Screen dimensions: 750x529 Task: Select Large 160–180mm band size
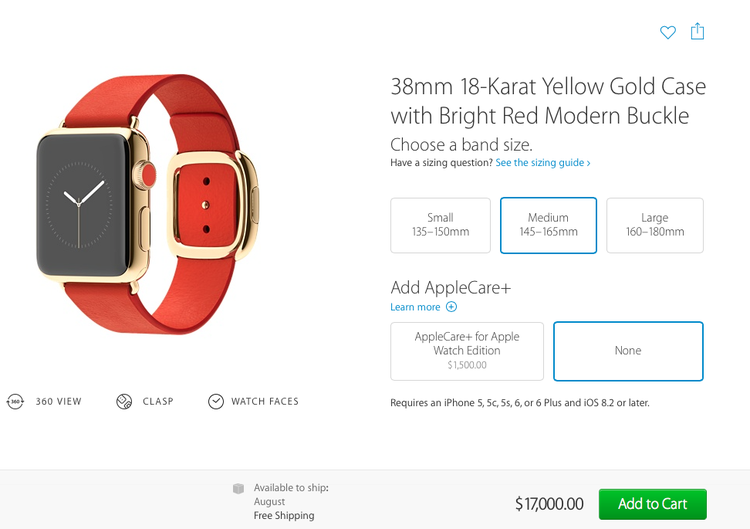point(655,225)
